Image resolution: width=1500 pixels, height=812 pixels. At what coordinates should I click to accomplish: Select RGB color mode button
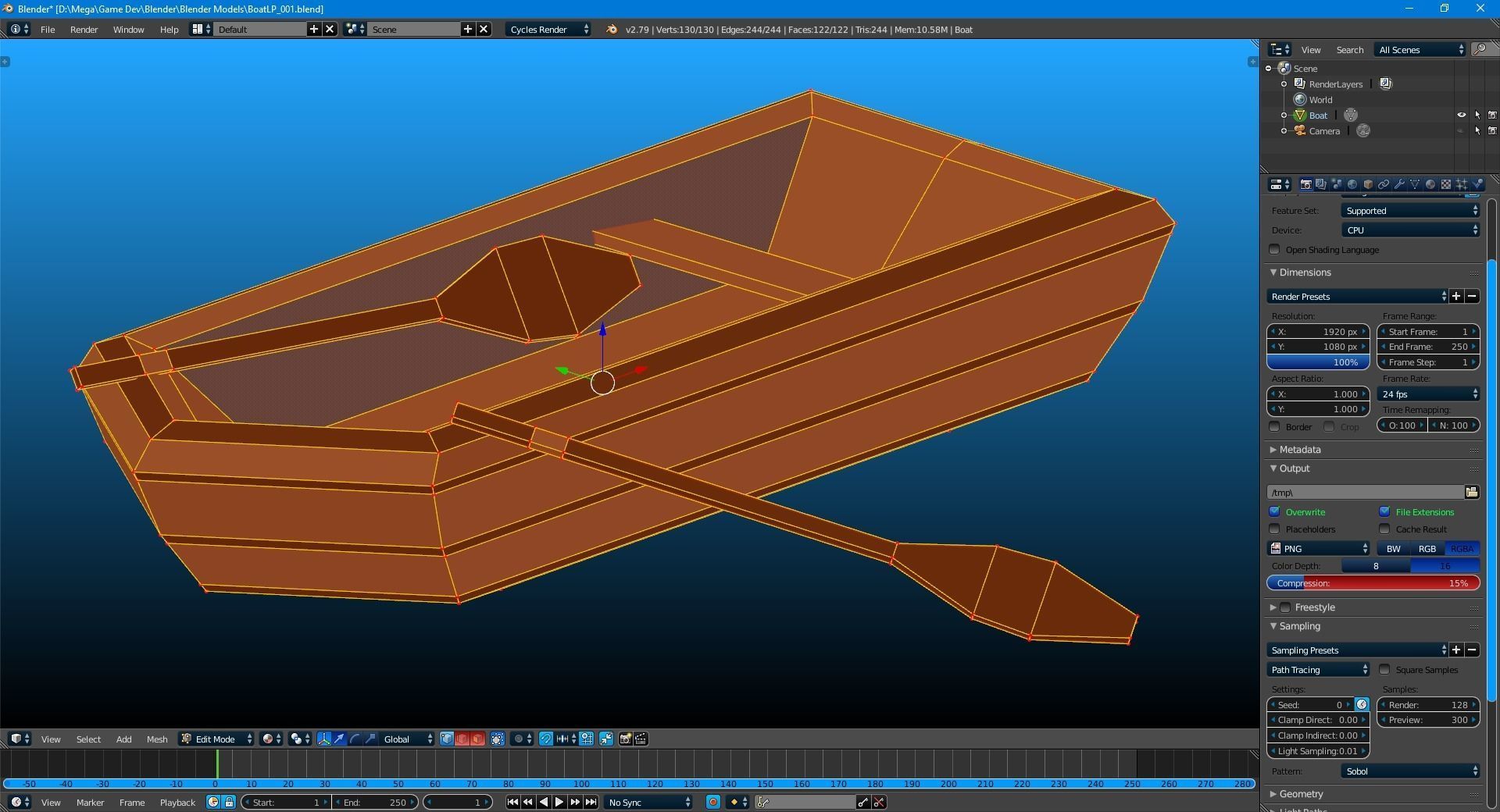(1427, 549)
